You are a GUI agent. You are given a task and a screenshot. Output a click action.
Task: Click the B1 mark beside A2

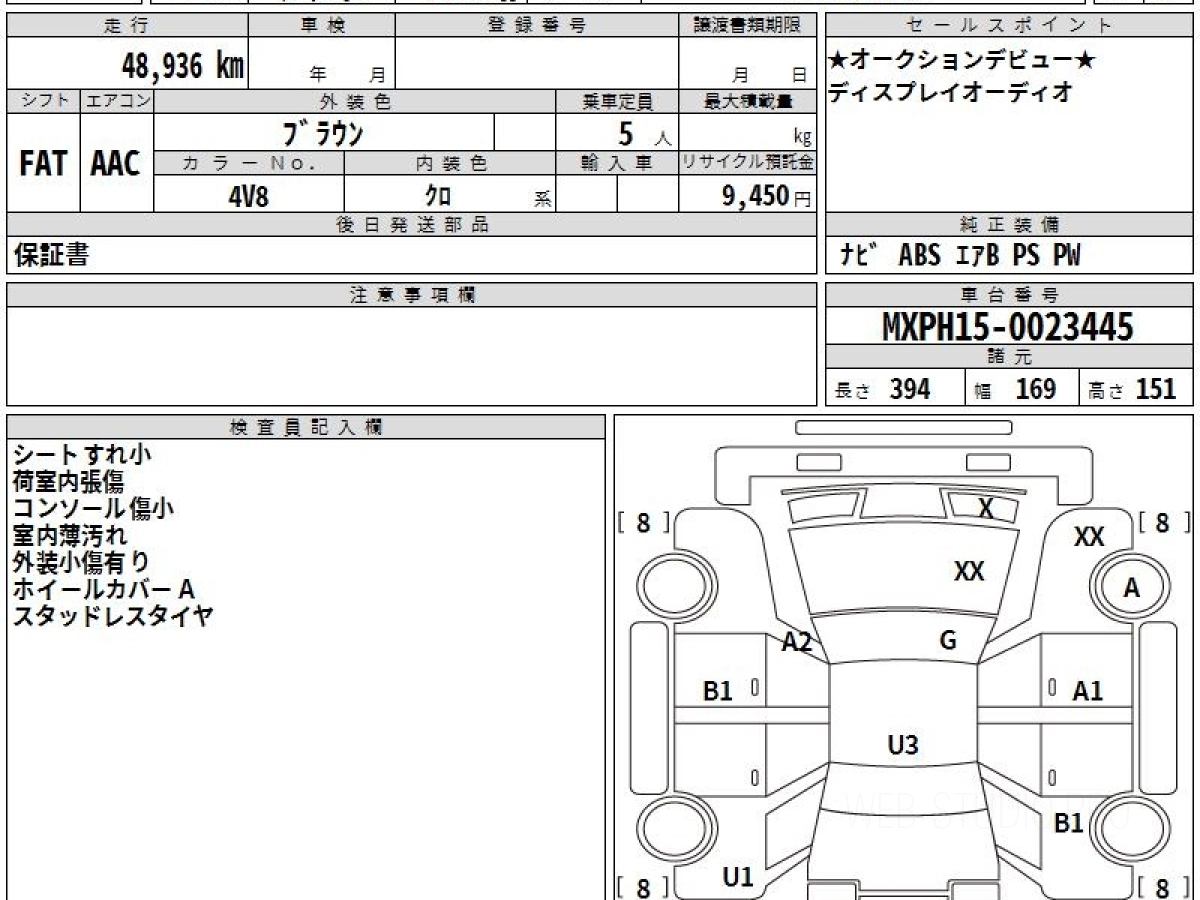click(x=718, y=690)
